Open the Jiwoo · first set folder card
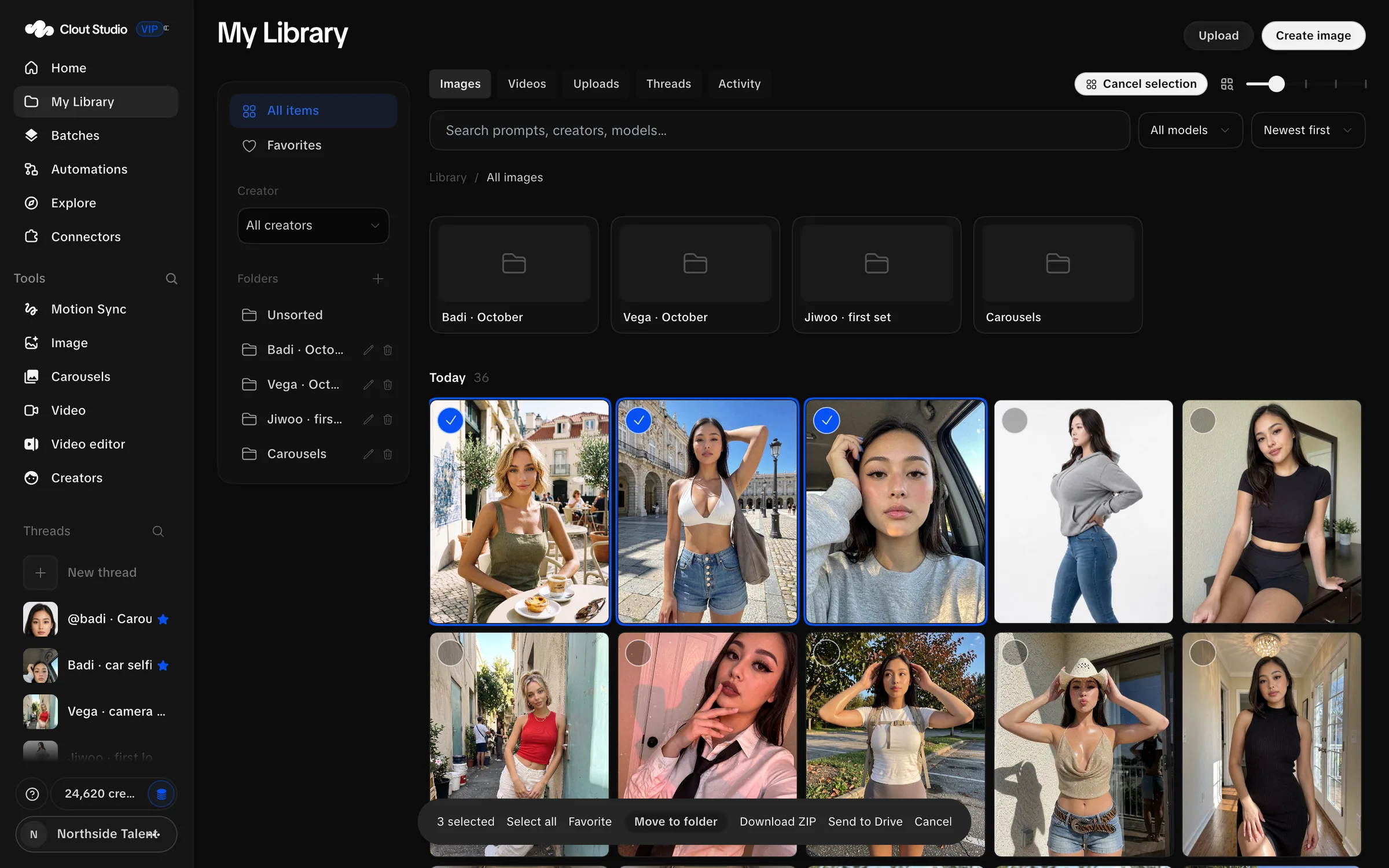Viewport: 1389px width, 868px height. tap(876, 275)
